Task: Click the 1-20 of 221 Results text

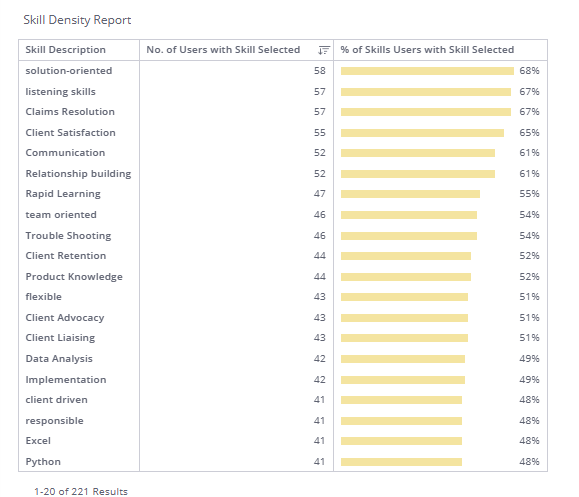Action: 81,491
